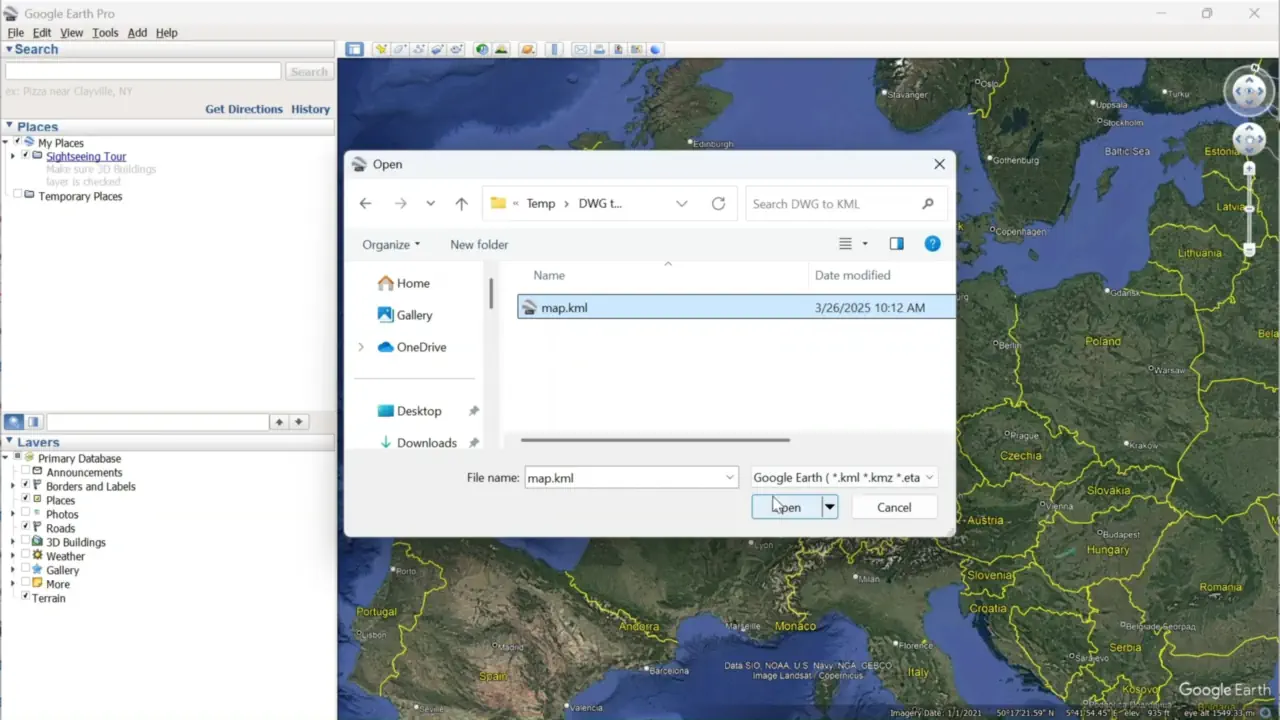
Task: Enable the Announcements layer checkbox
Action: [25, 472]
